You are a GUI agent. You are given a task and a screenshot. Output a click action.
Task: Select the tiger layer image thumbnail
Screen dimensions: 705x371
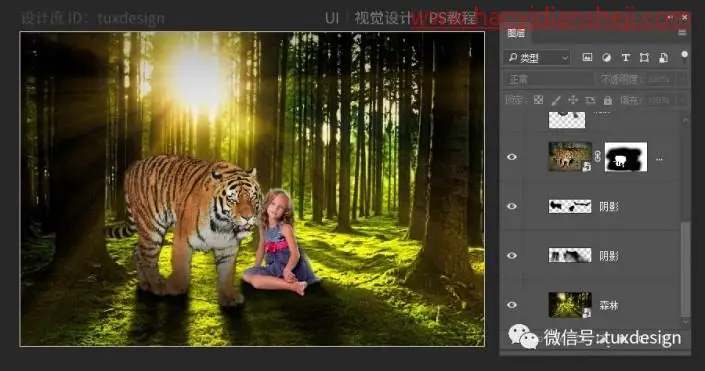click(x=570, y=156)
